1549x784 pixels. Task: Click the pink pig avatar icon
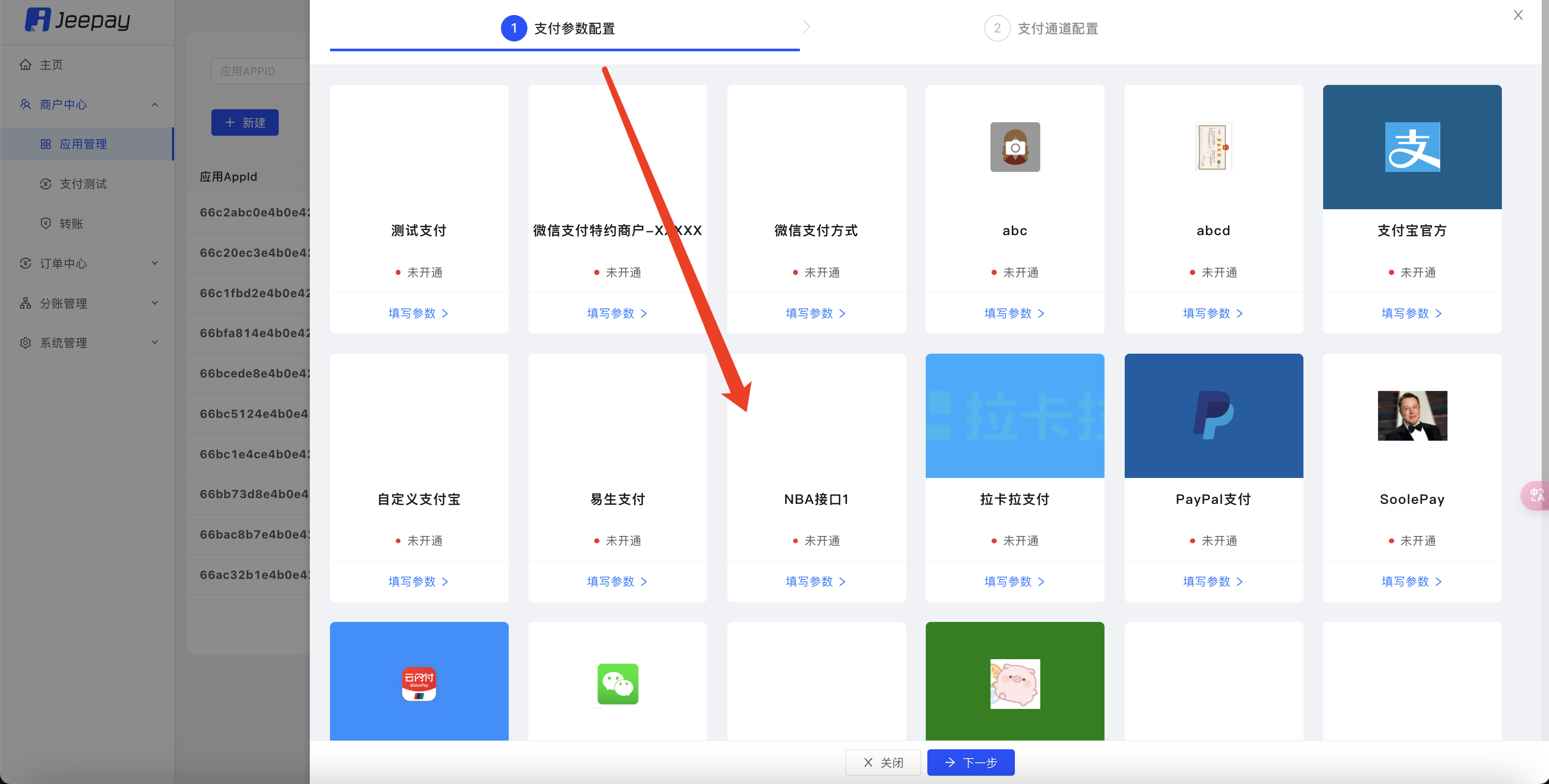[1014, 684]
